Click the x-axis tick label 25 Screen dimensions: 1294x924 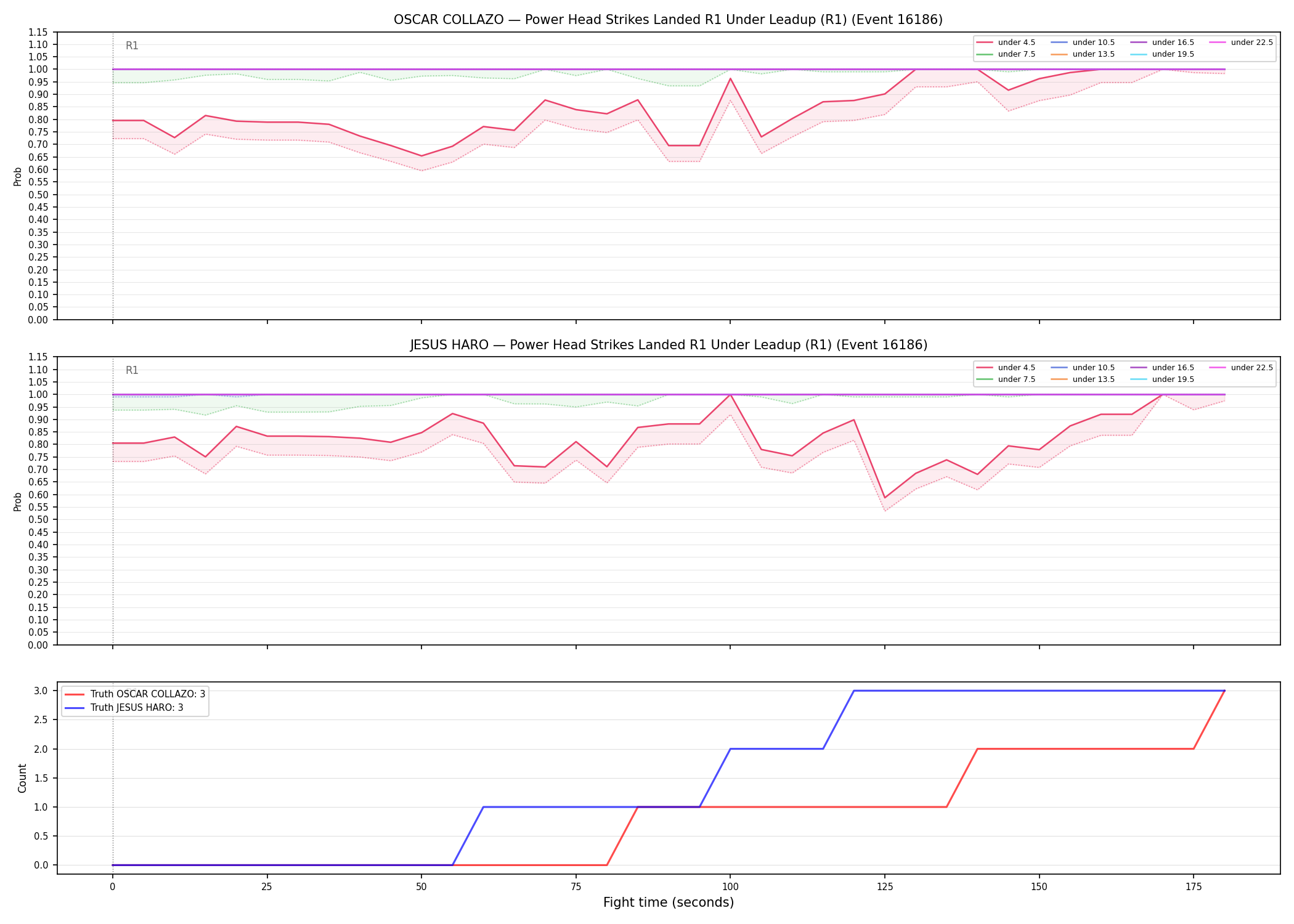pyautogui.click(x=267, y=887)
